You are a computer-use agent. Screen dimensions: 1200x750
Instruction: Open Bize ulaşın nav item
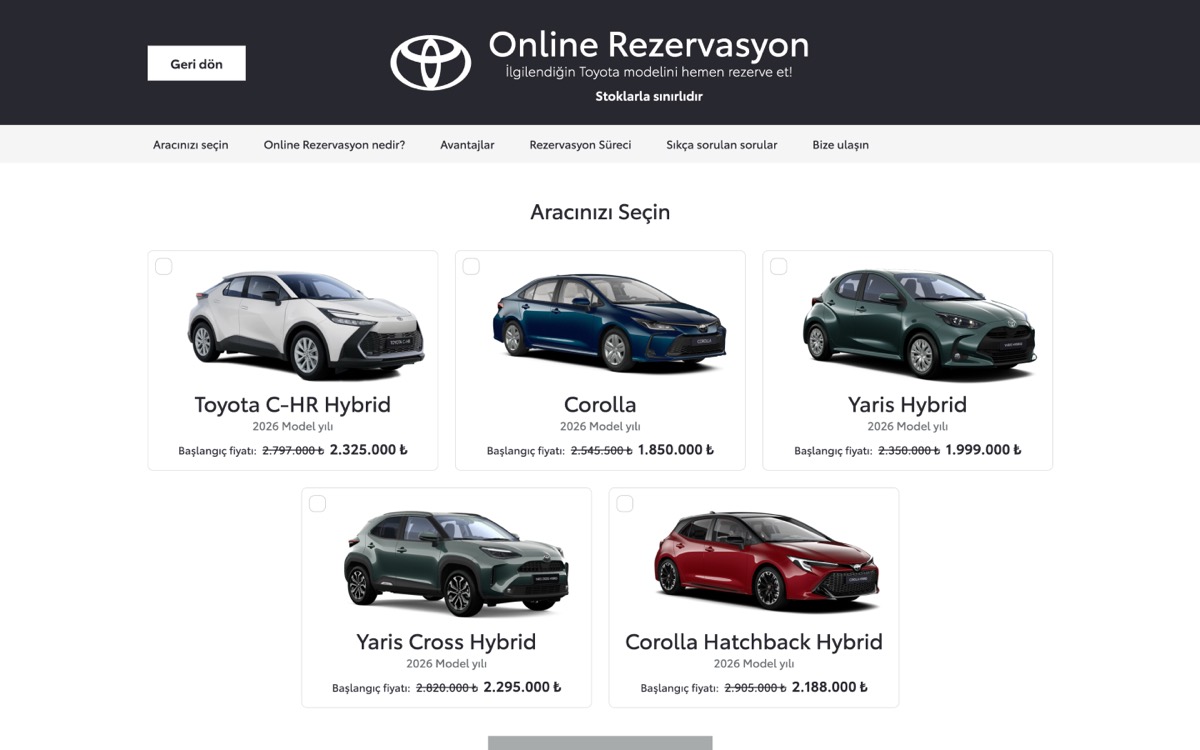coord(840,145)
